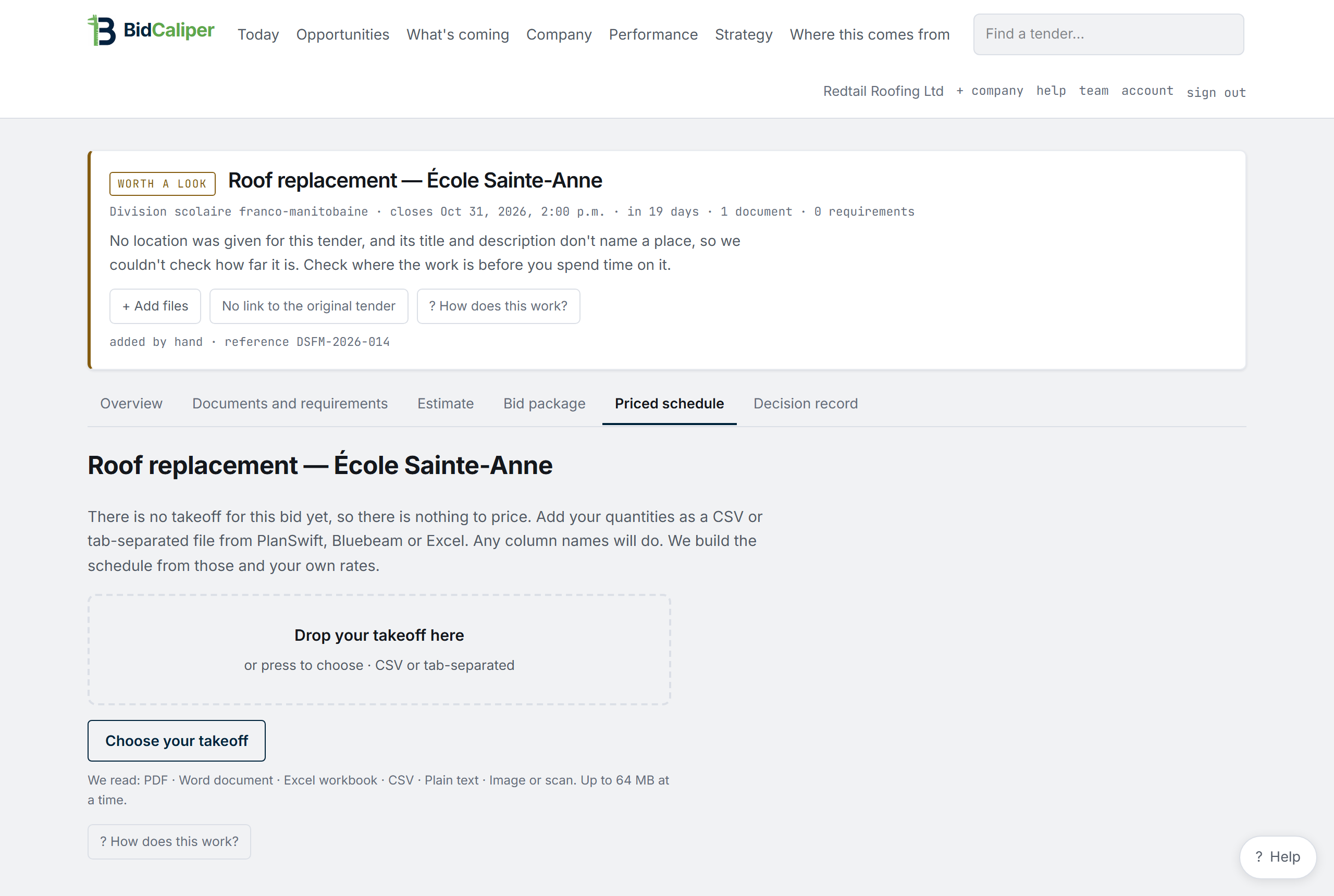Click the + company link
Viewport: 1334px width, 896px height.
(x=990, y=91)
